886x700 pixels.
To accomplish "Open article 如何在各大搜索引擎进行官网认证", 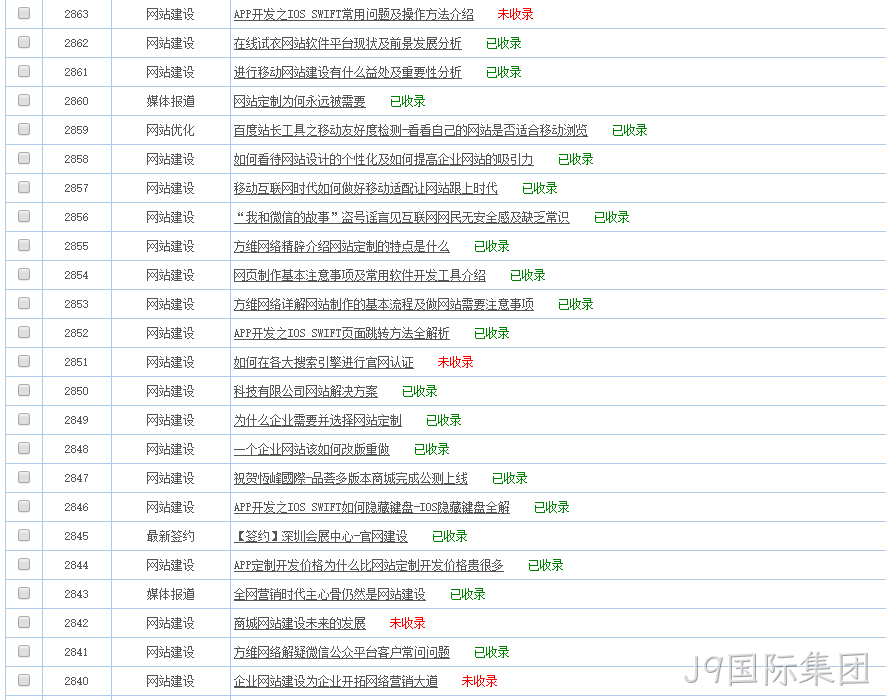I will (x=323, y=363).
